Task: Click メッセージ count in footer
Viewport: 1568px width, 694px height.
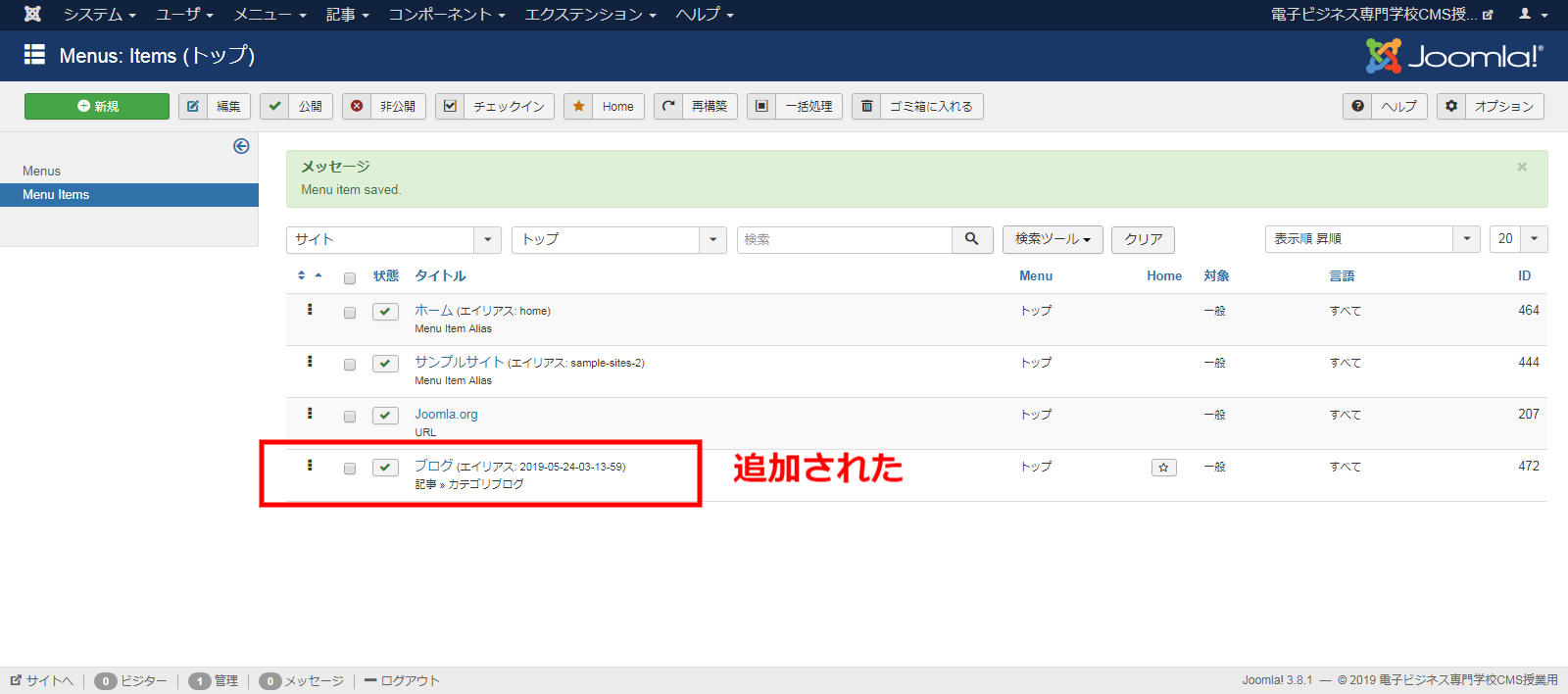Action: (x=302, y=680)
